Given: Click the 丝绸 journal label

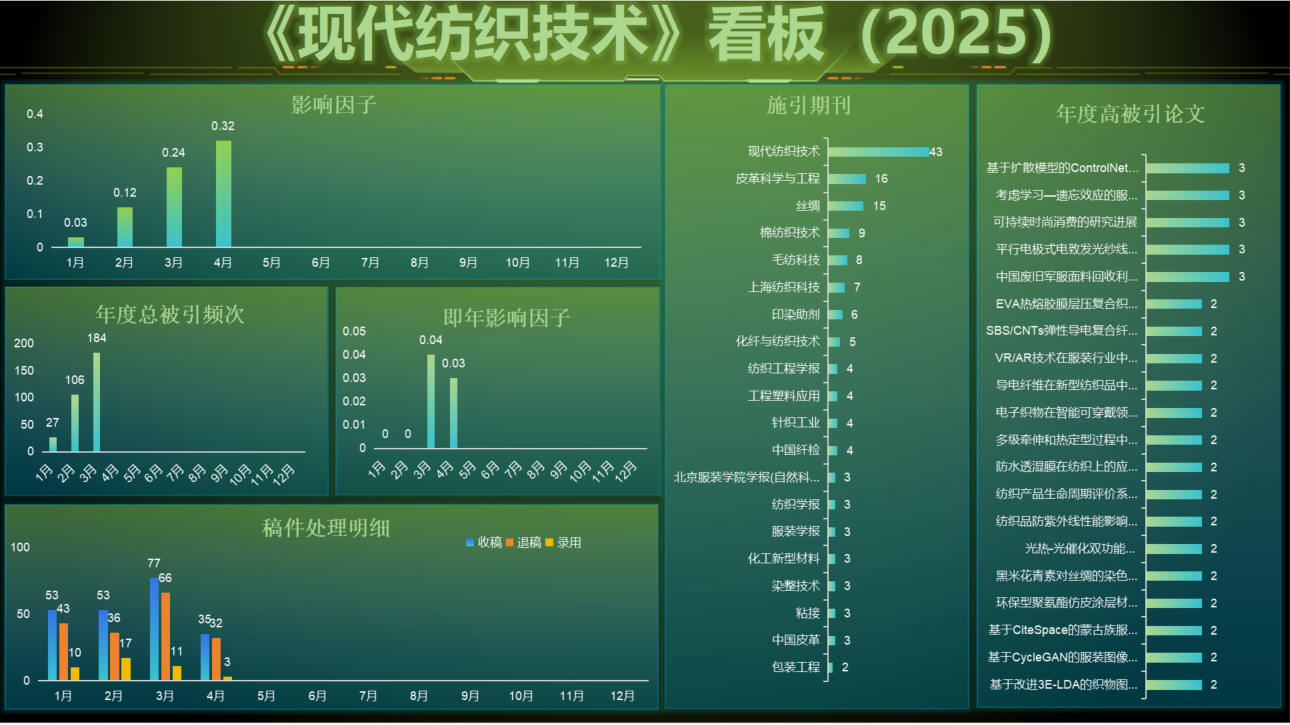Looking at the screenshot, I should (807, 206).
